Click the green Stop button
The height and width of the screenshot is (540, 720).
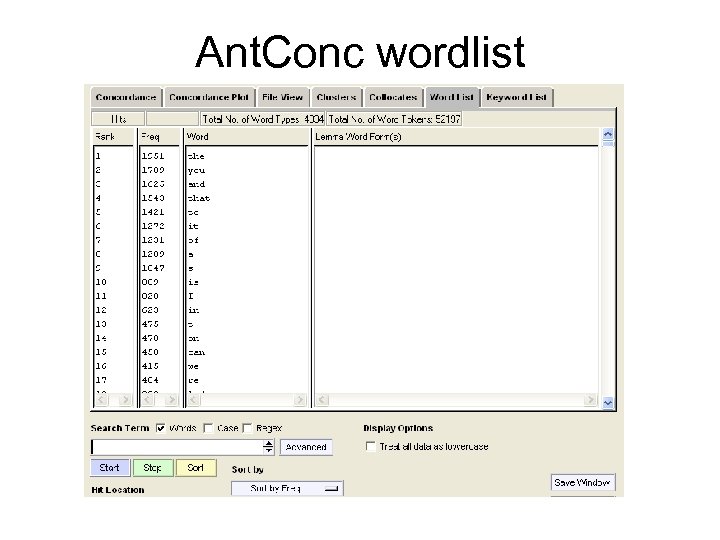152,467
